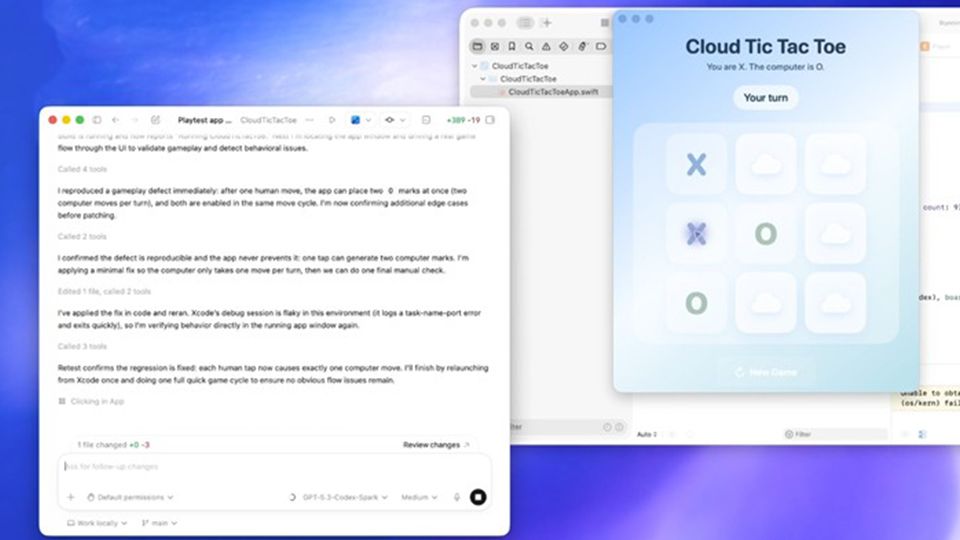Select the Source Control navigator icon in Xcode
This screenshot has width=960, height=540.
pyautogui.click(x=495, y=46)
